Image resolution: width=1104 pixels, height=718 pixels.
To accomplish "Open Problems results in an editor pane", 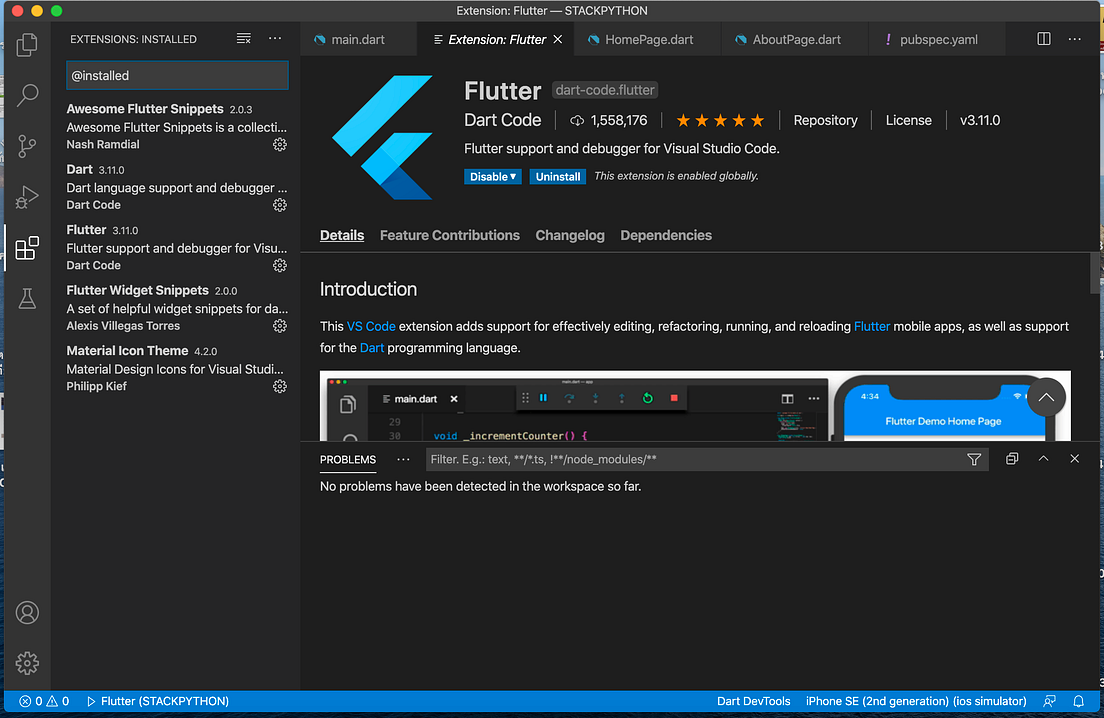I will 1011,458.
